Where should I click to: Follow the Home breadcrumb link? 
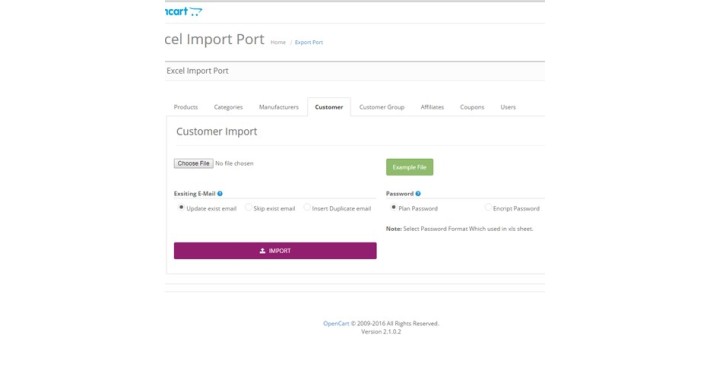coord(278,42)
